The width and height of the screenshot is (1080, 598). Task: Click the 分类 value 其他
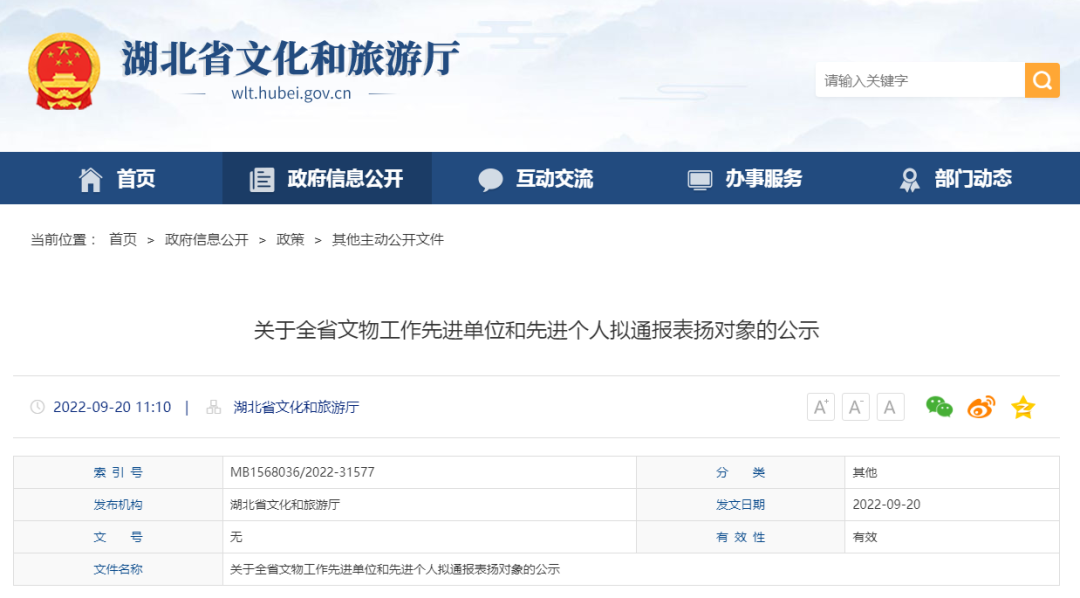point(865,472)
